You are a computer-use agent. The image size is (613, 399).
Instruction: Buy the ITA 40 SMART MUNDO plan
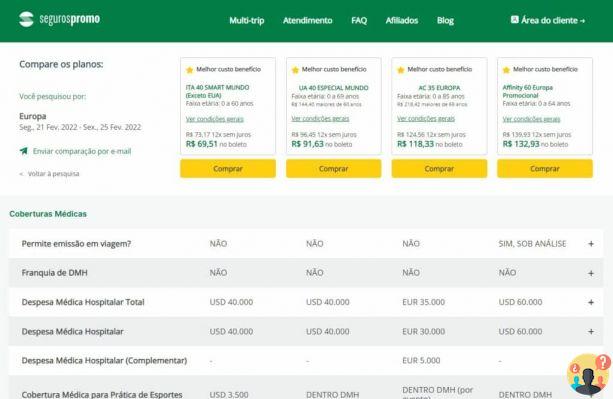[228, 168]
